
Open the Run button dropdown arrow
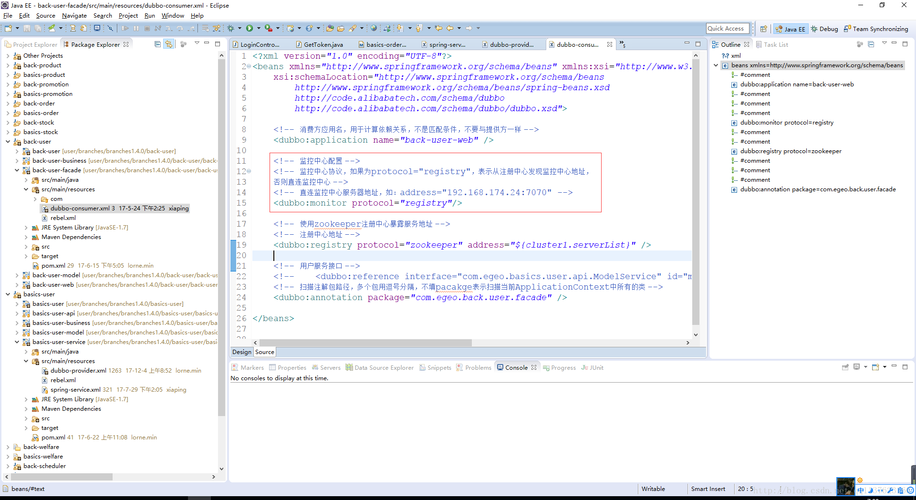[258, 28]
